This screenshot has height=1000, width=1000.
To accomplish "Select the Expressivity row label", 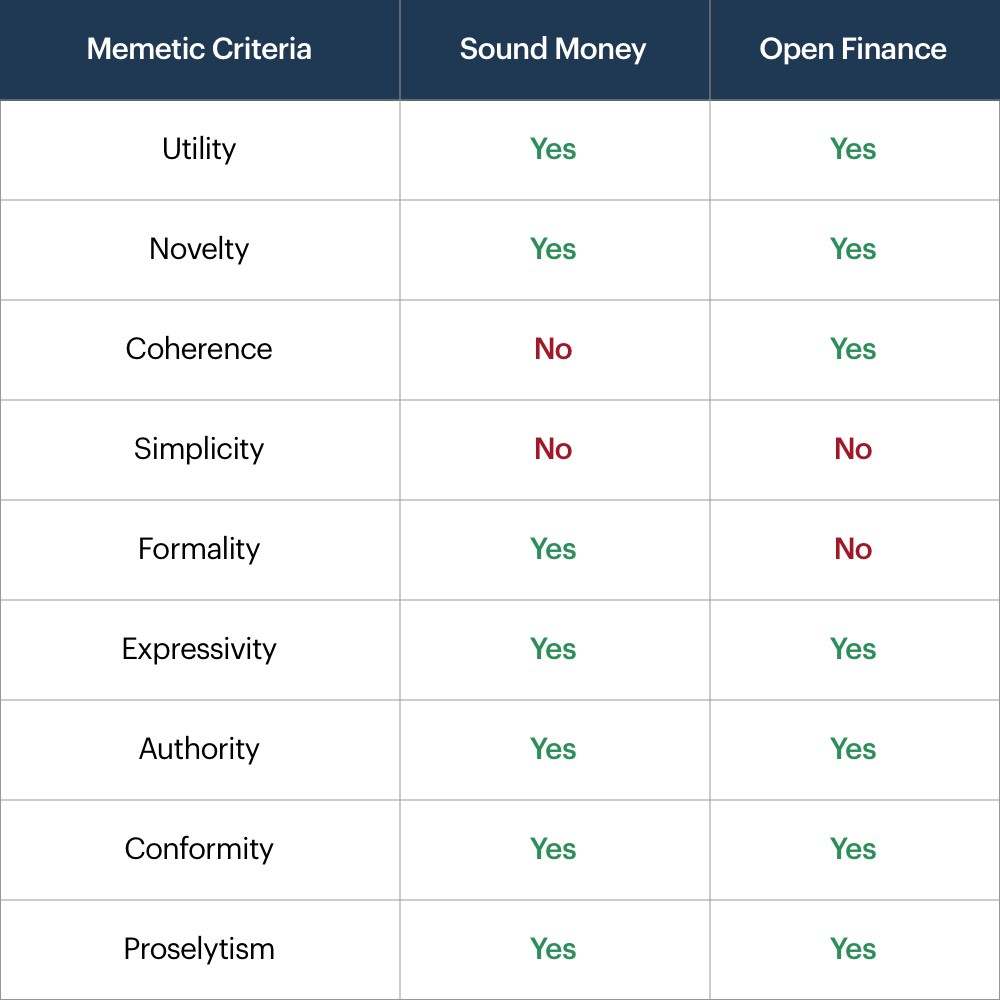I will click(x=199, y=649).
